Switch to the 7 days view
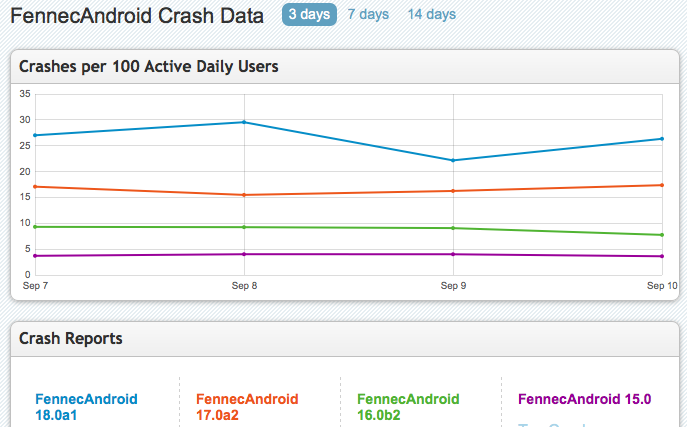This screenshot has height=427, width=687. coord(368,15)
